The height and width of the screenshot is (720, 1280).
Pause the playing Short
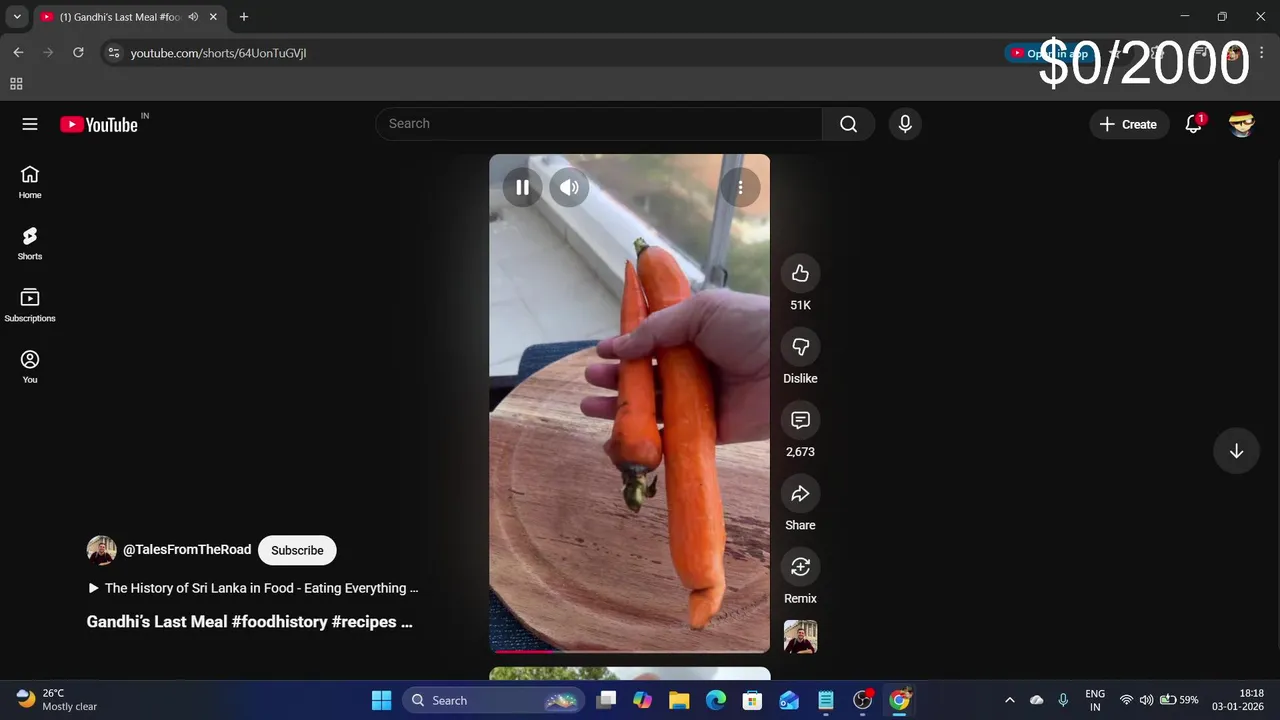522,187
